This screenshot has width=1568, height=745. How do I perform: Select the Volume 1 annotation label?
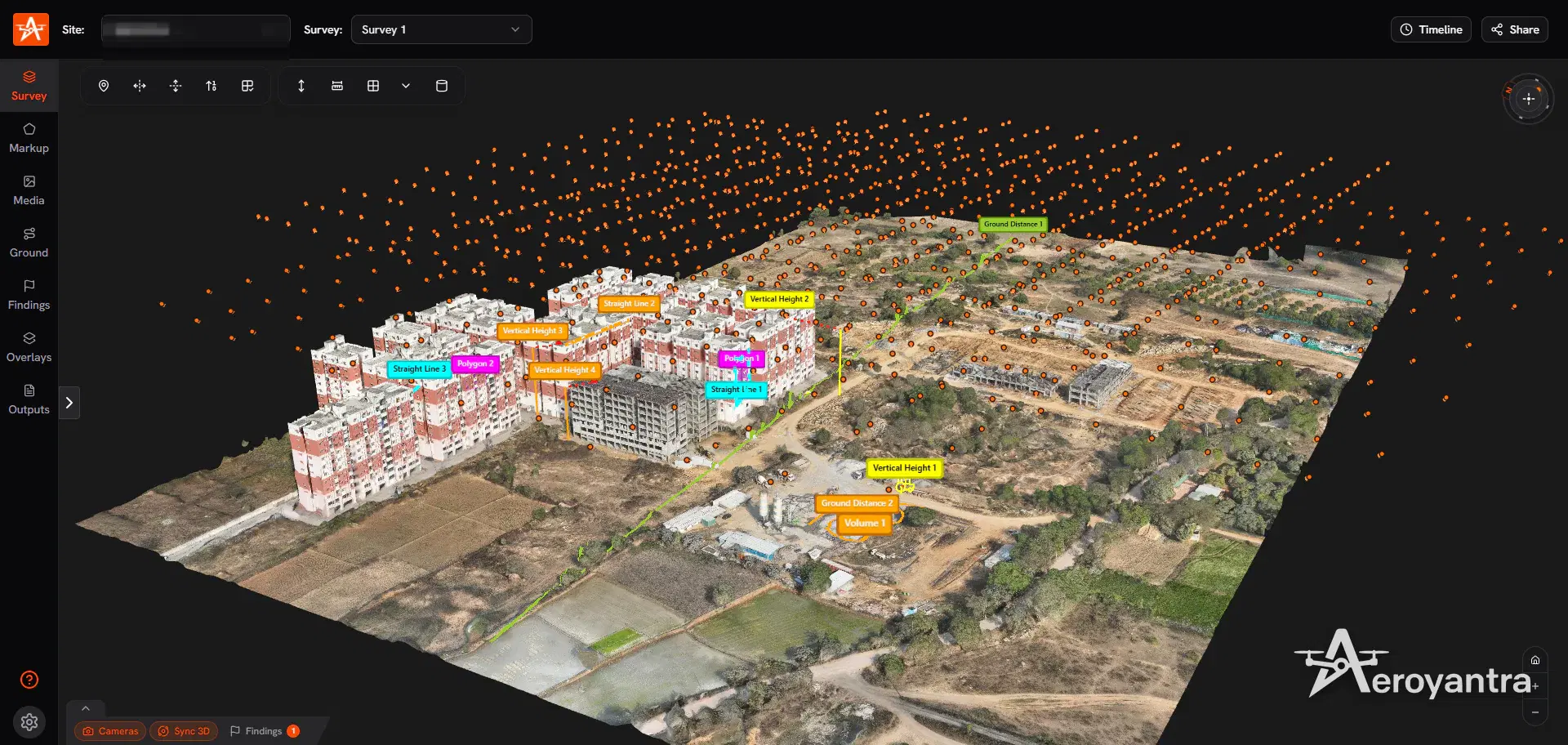point(865,523)
